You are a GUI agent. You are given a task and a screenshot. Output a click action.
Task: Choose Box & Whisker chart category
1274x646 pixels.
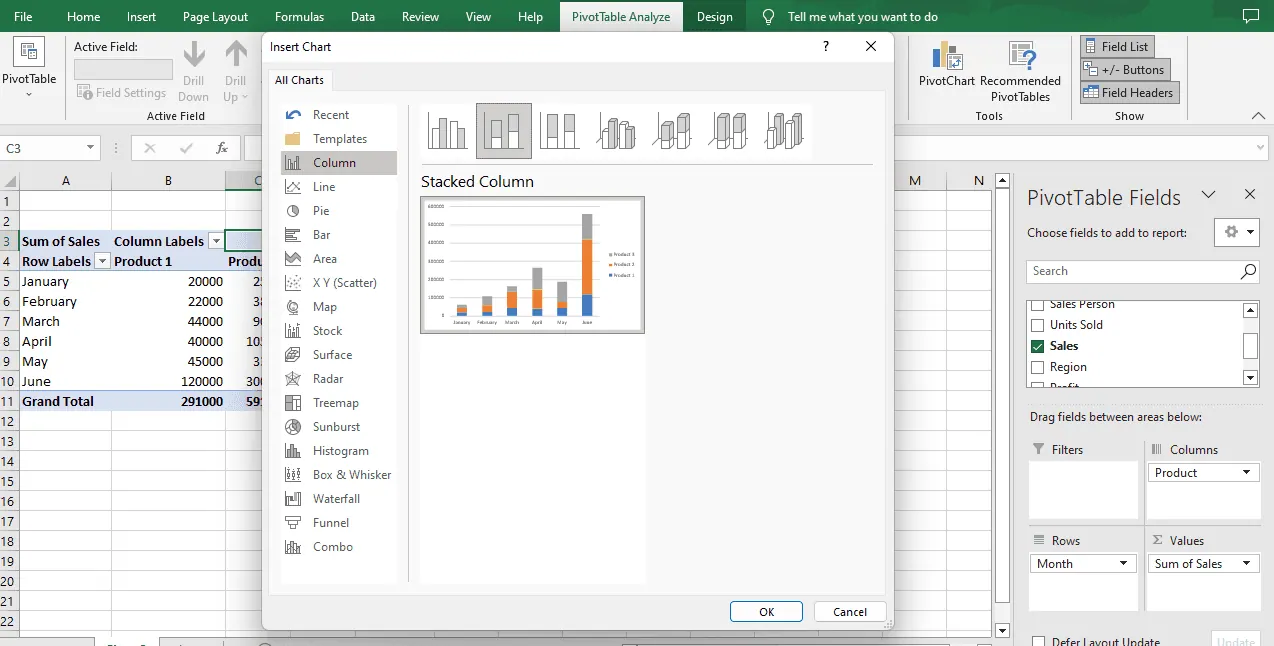coord(339,475)
